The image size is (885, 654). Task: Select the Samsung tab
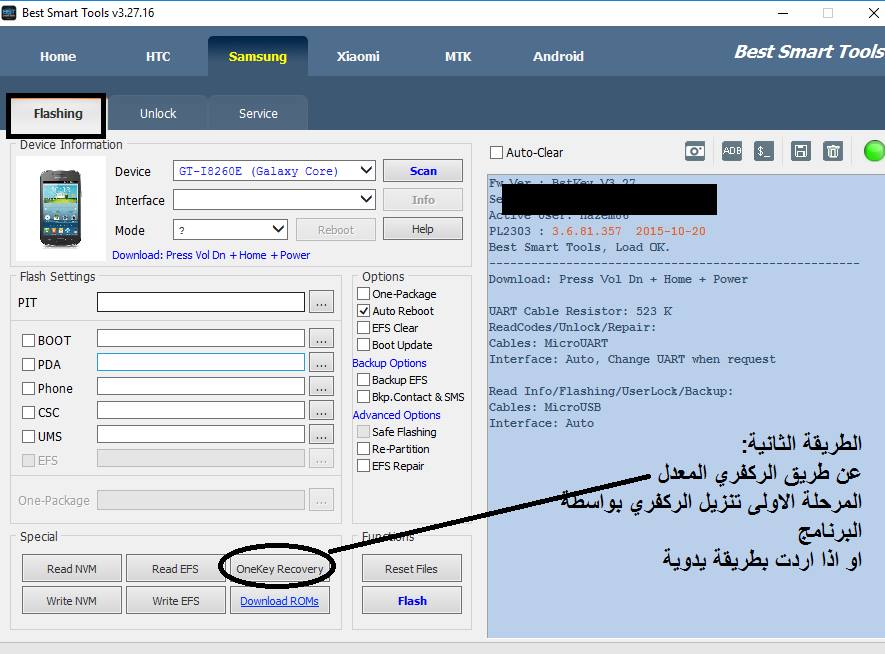pyautogui.click(x=258, y=56)
